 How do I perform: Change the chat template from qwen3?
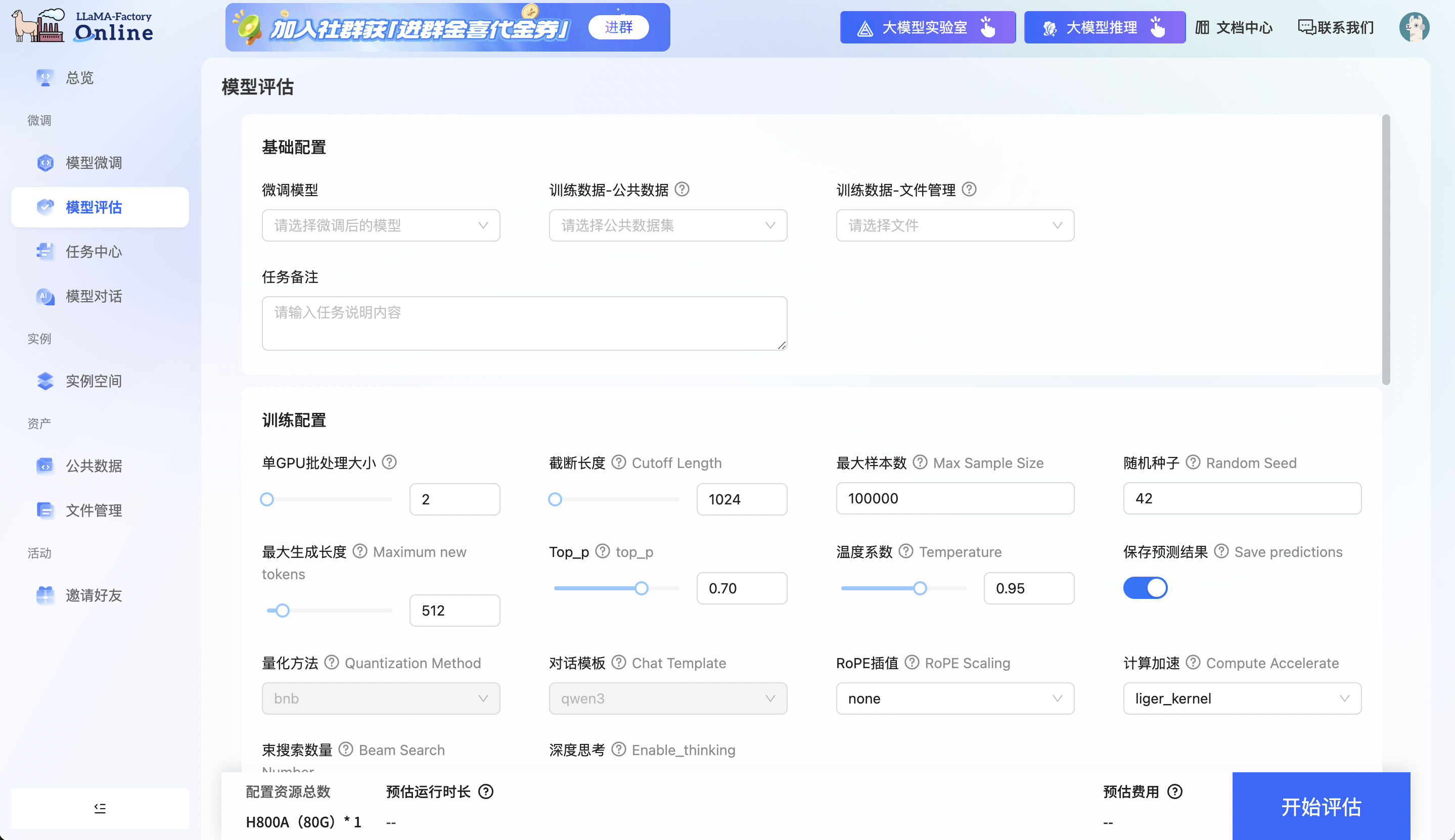667,698
